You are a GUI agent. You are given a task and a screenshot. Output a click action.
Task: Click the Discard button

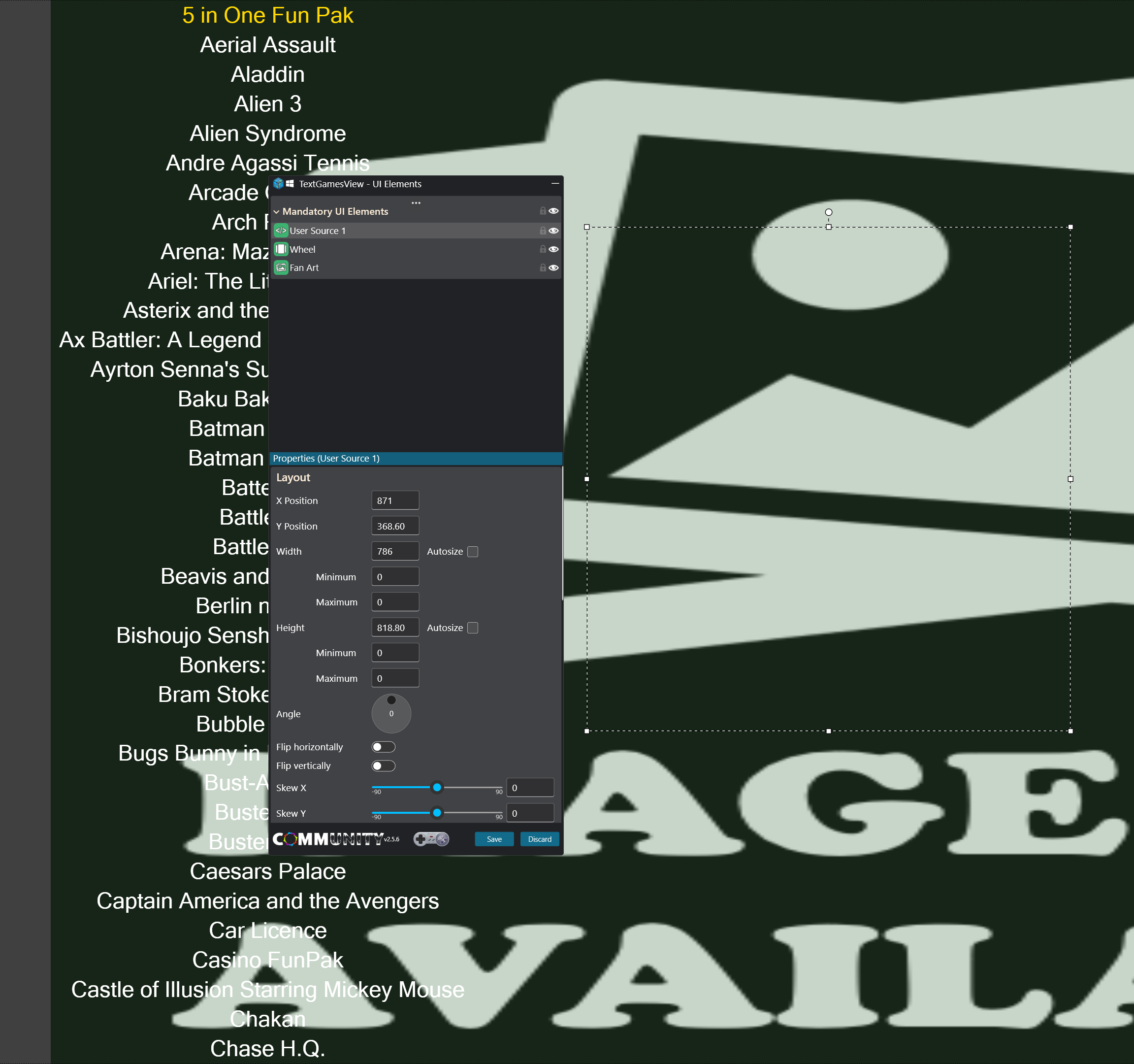[x=540, y=839]
